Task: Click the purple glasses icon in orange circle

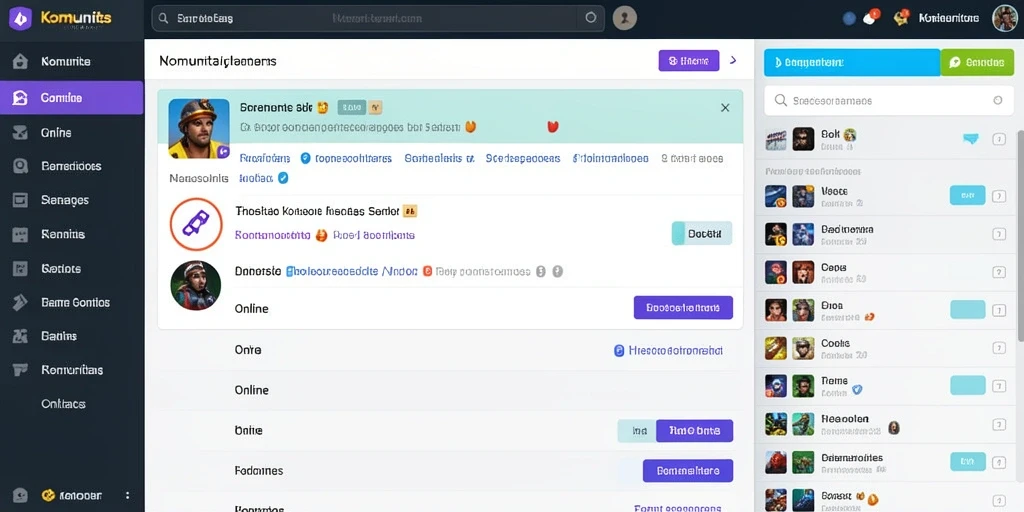Action: (x=195, y=224)
